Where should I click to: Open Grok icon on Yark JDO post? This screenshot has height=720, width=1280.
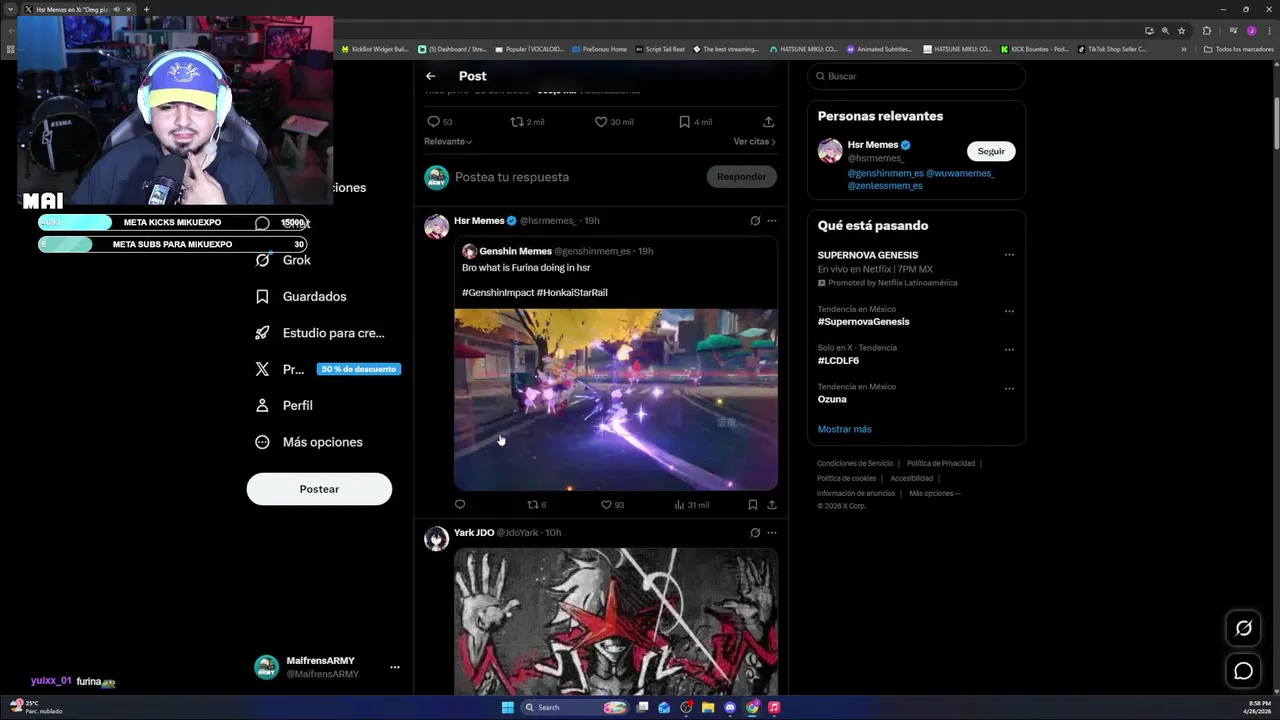click(755, 533)
